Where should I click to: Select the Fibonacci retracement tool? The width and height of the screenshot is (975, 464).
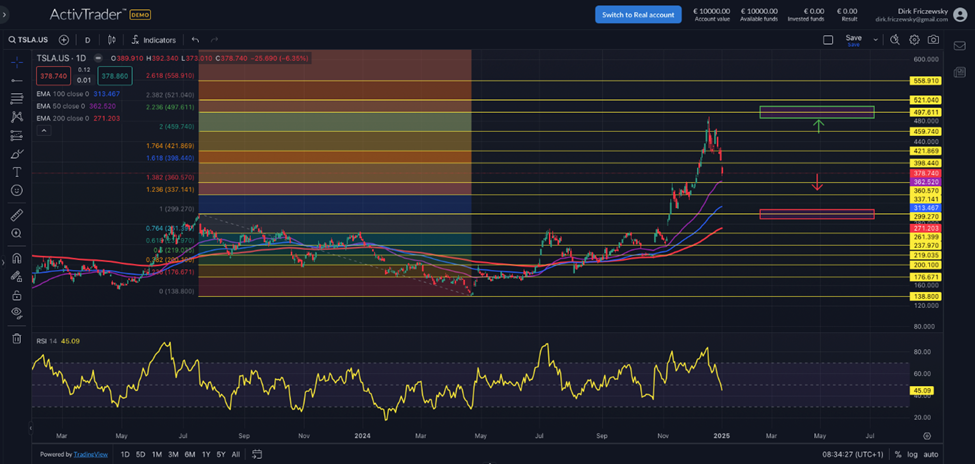(x=16, y=98)
